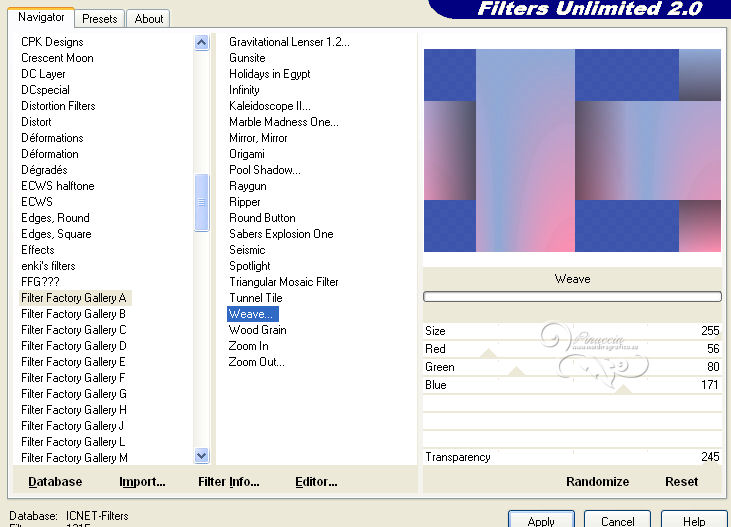Select DCspecial category
Image resolution: width=731 pixels, height=527 pixels.
click(45, 90)
